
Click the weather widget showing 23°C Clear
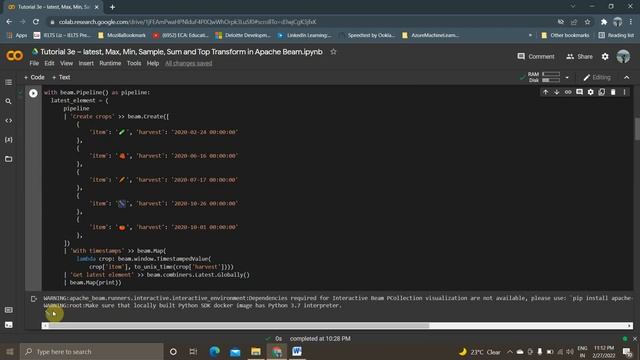point(480,351)
